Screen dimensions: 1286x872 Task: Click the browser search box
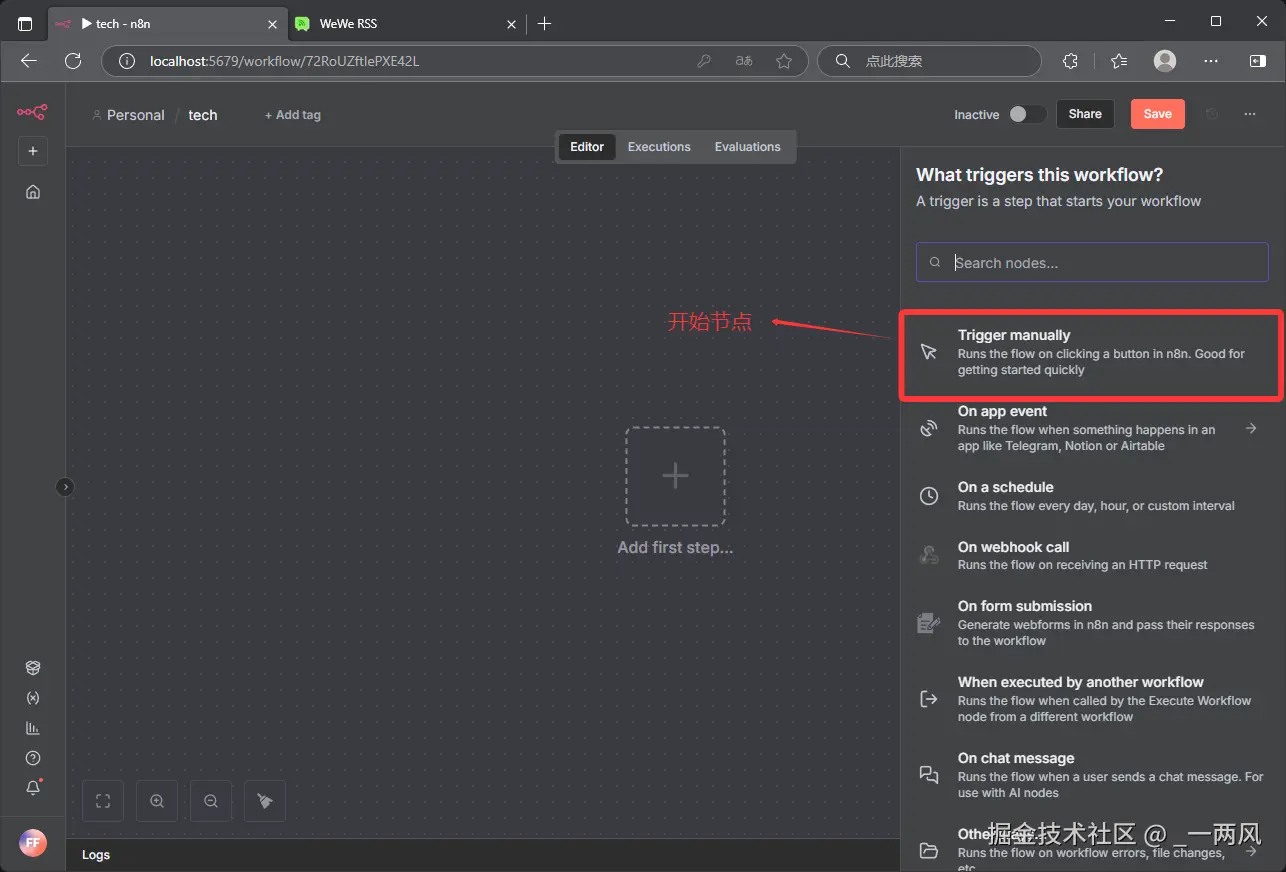click(x=930, y=61)
